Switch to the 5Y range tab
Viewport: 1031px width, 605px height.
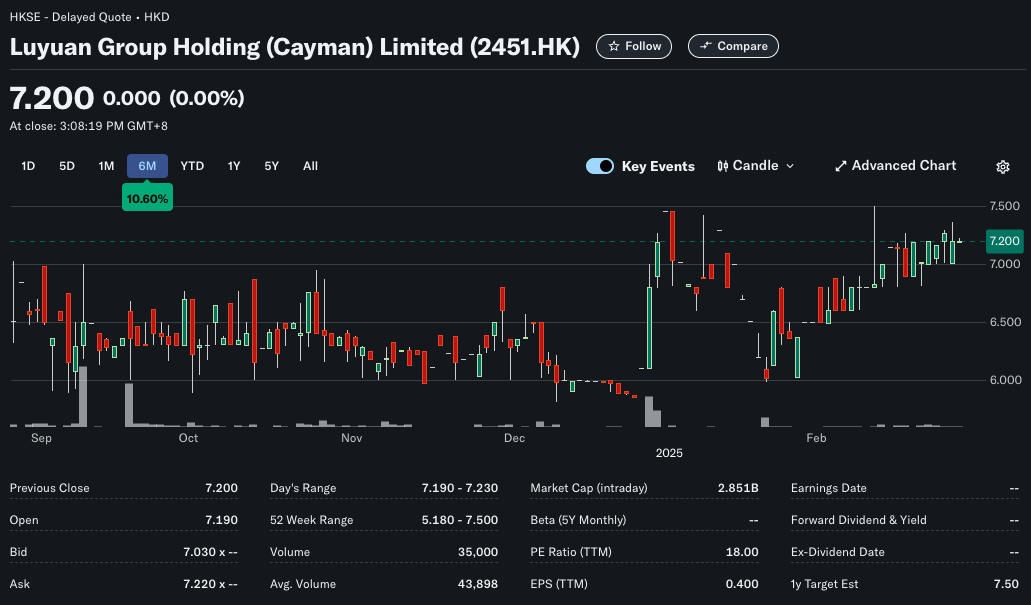click(272, 166)
